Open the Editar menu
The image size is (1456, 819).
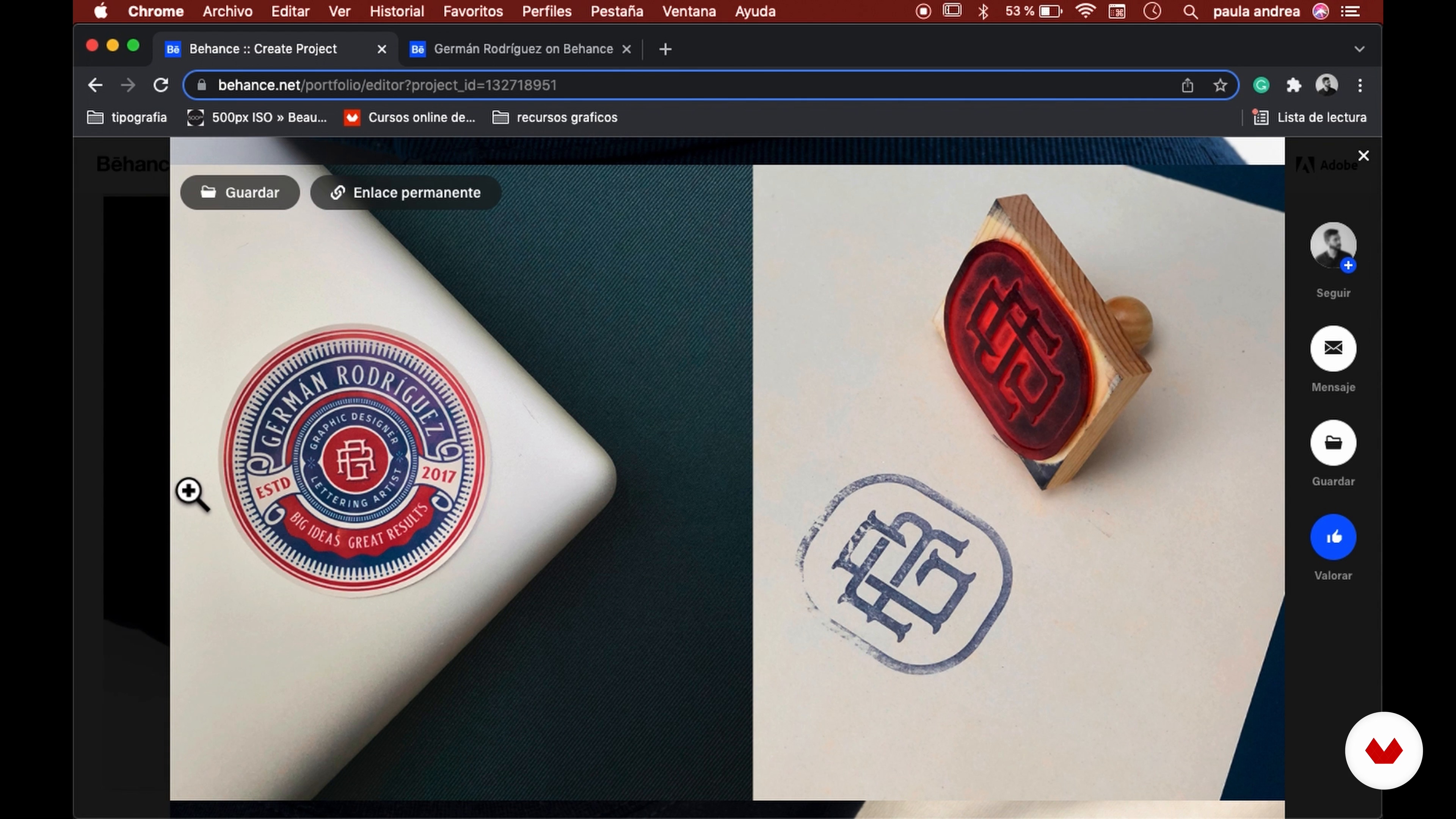pyautogui.click(x=290, y=11)
